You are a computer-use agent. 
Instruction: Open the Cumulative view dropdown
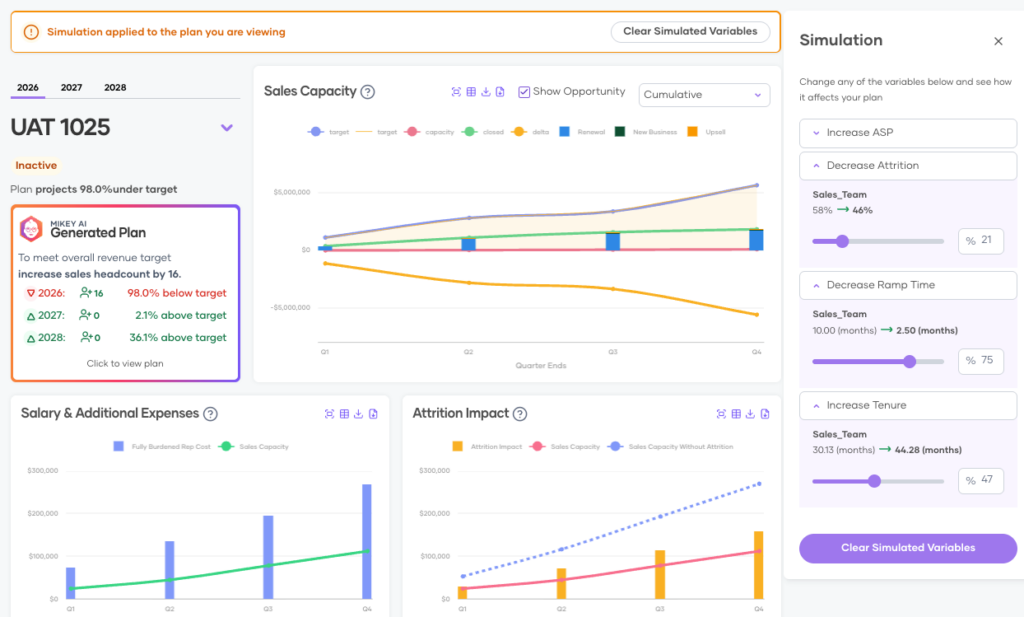coord(704,95)
